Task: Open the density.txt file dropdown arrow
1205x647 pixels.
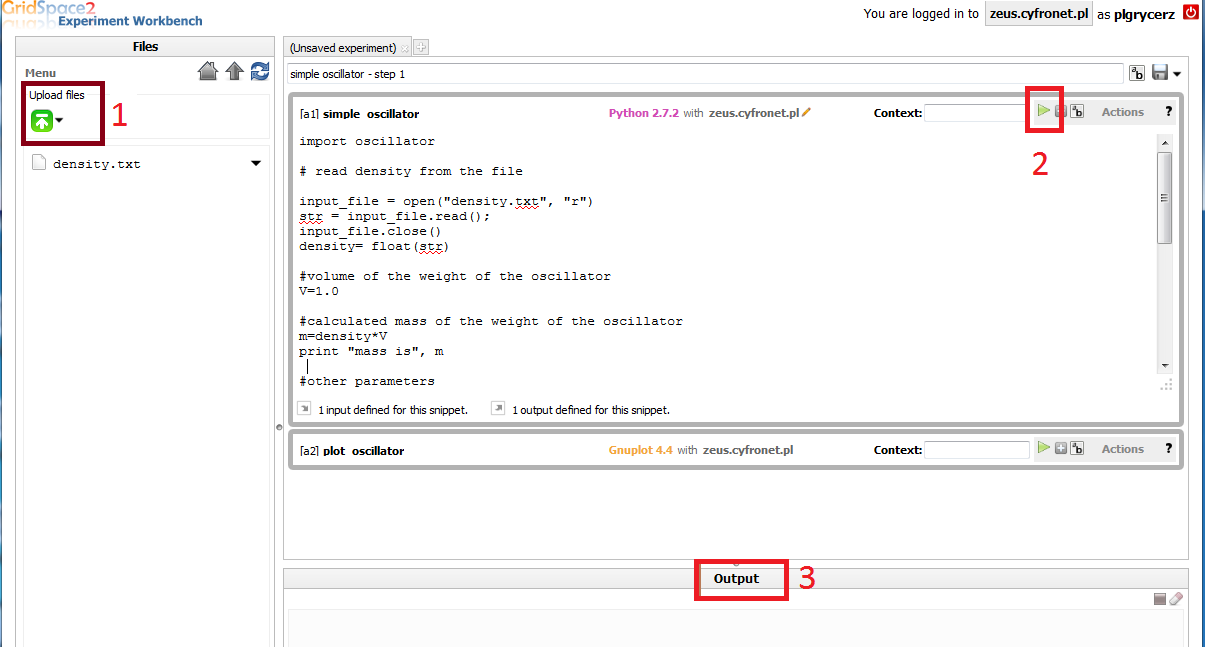Action: coord(256,163)
